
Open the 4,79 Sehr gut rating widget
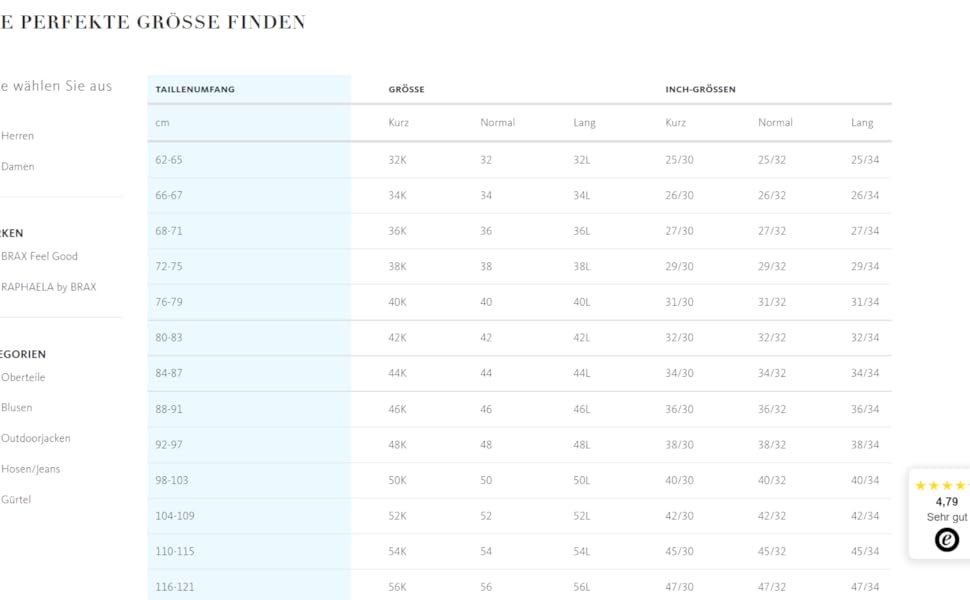tap(945, 509)
